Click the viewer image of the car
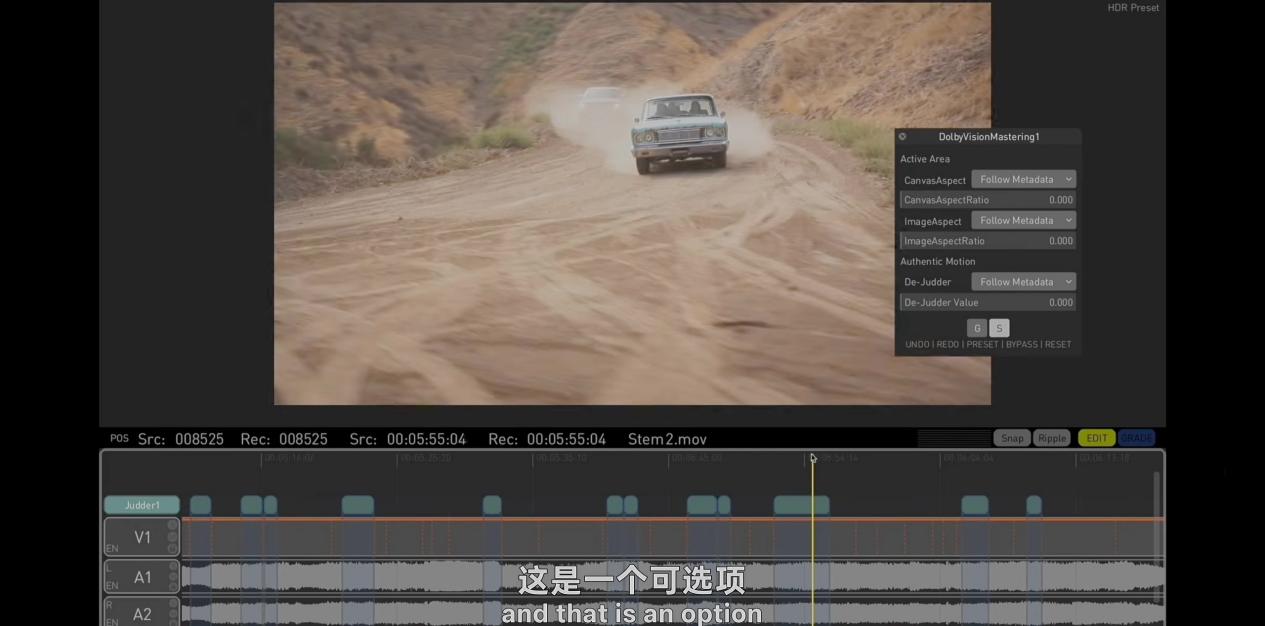Viewport: 1265px width, 626px height. tap(632, 203)
